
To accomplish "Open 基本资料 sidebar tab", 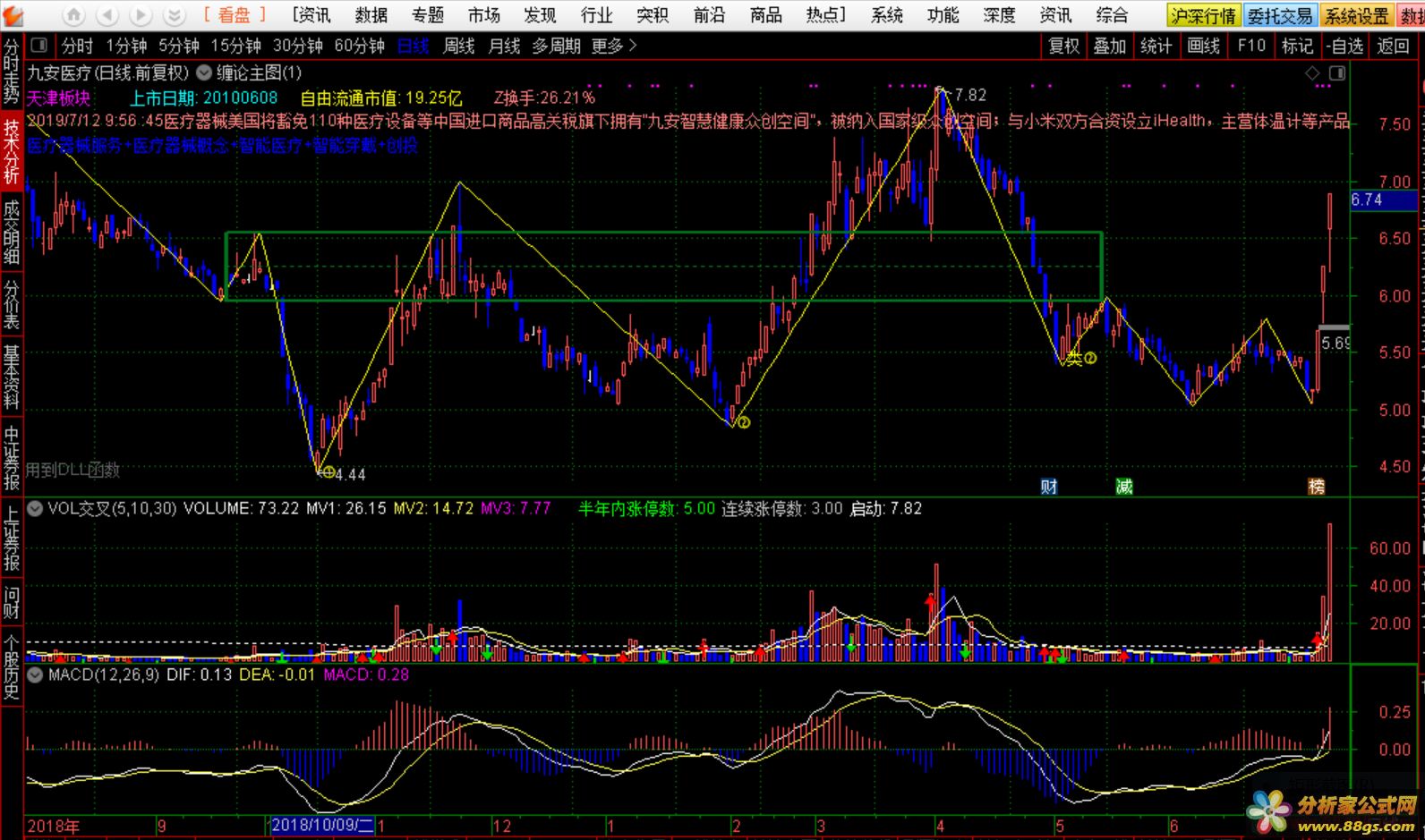I will tap(11, 377).
